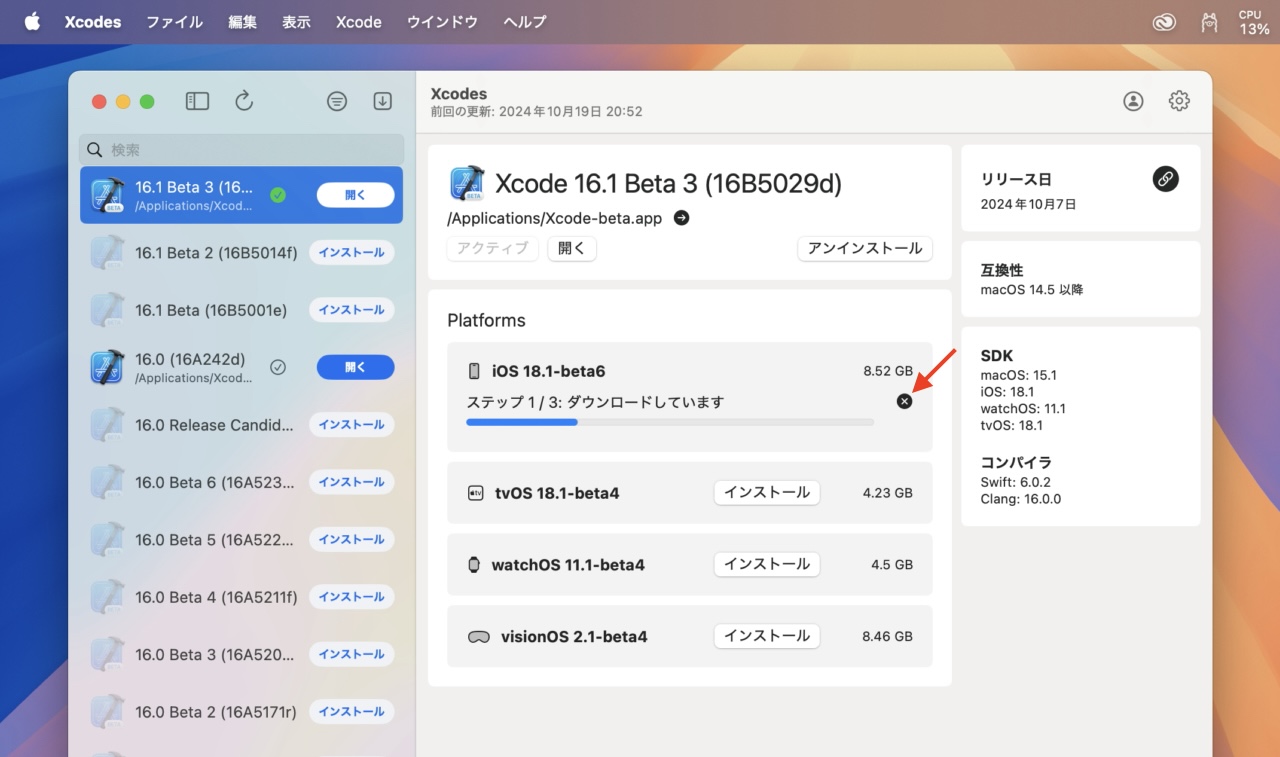Click the 8.52 GB size label
This screenshot has height=757, width=1280.
pyautogui.click(x=888, y=371)
